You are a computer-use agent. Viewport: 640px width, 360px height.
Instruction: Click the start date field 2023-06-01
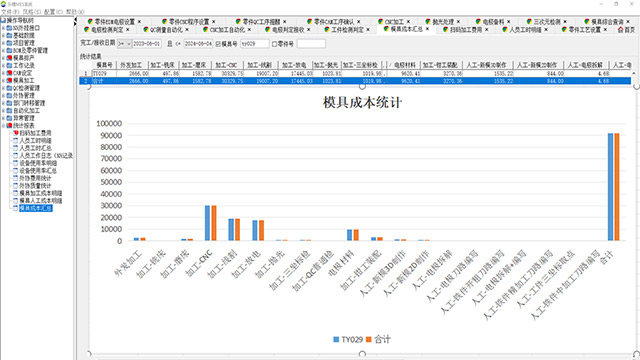pos(147,44)
